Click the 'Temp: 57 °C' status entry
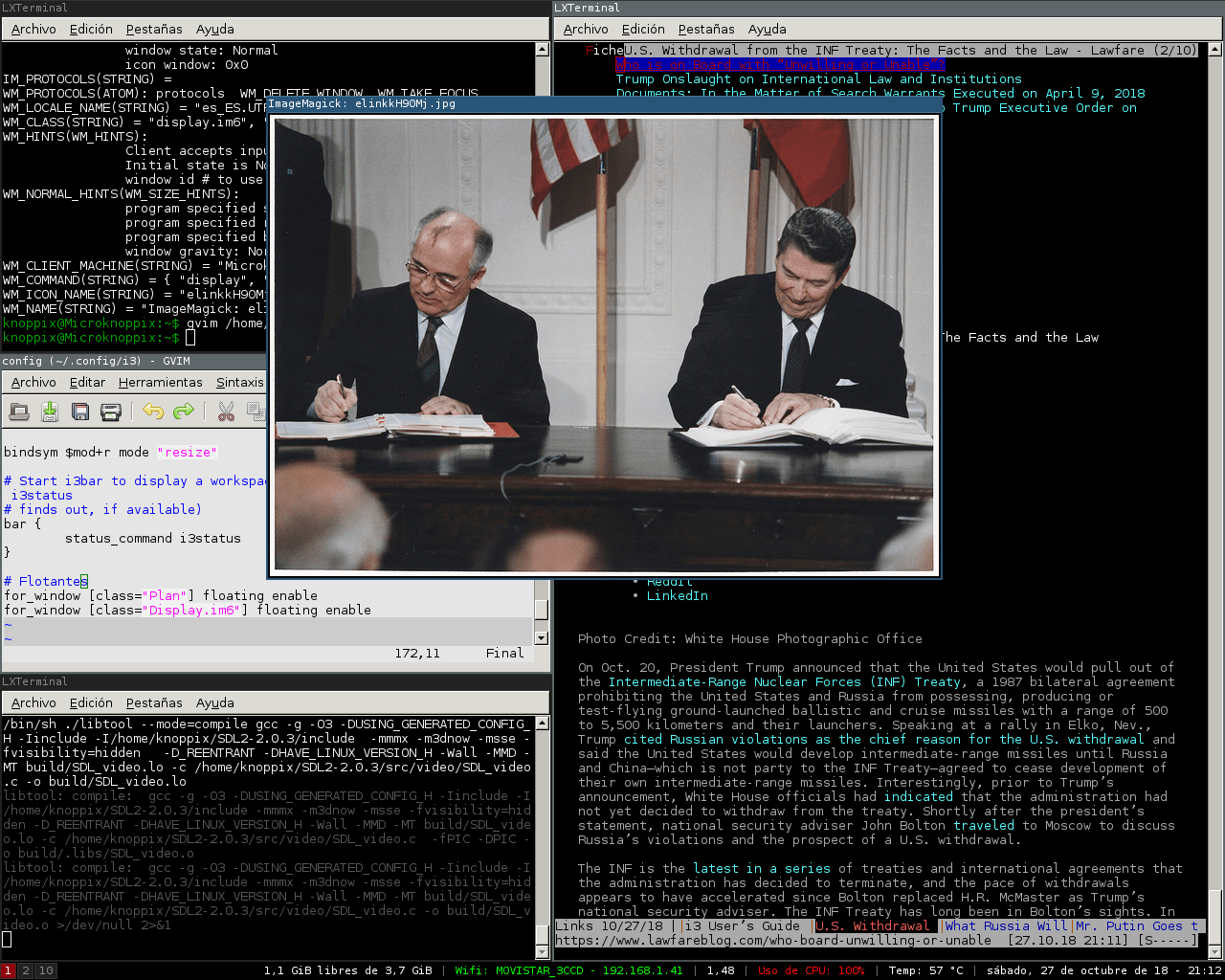The image size is (1225, 980). 926,970
